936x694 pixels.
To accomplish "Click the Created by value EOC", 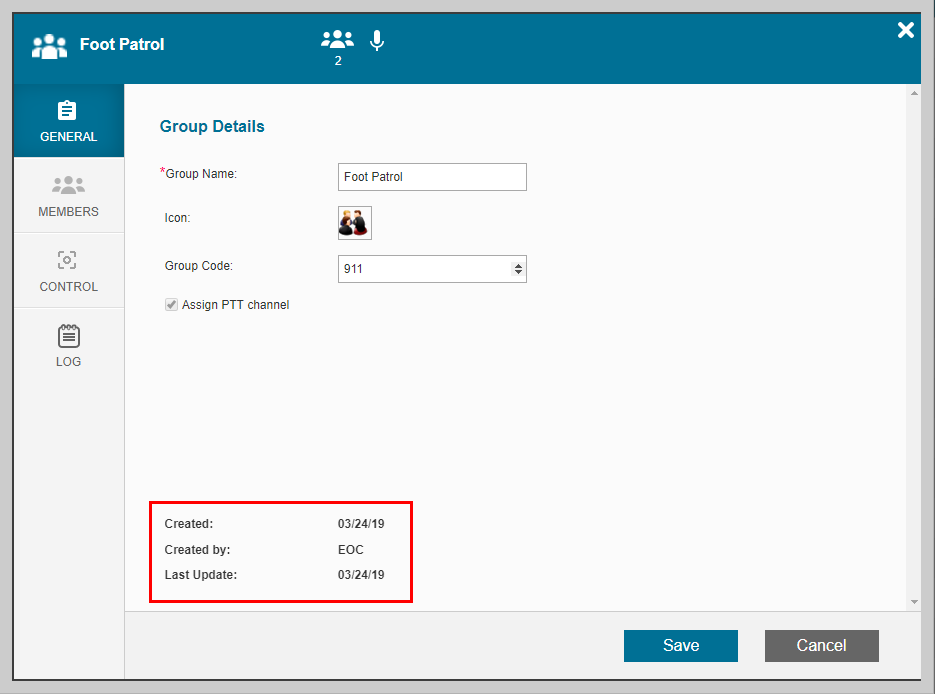I will [x=350, y=550].
